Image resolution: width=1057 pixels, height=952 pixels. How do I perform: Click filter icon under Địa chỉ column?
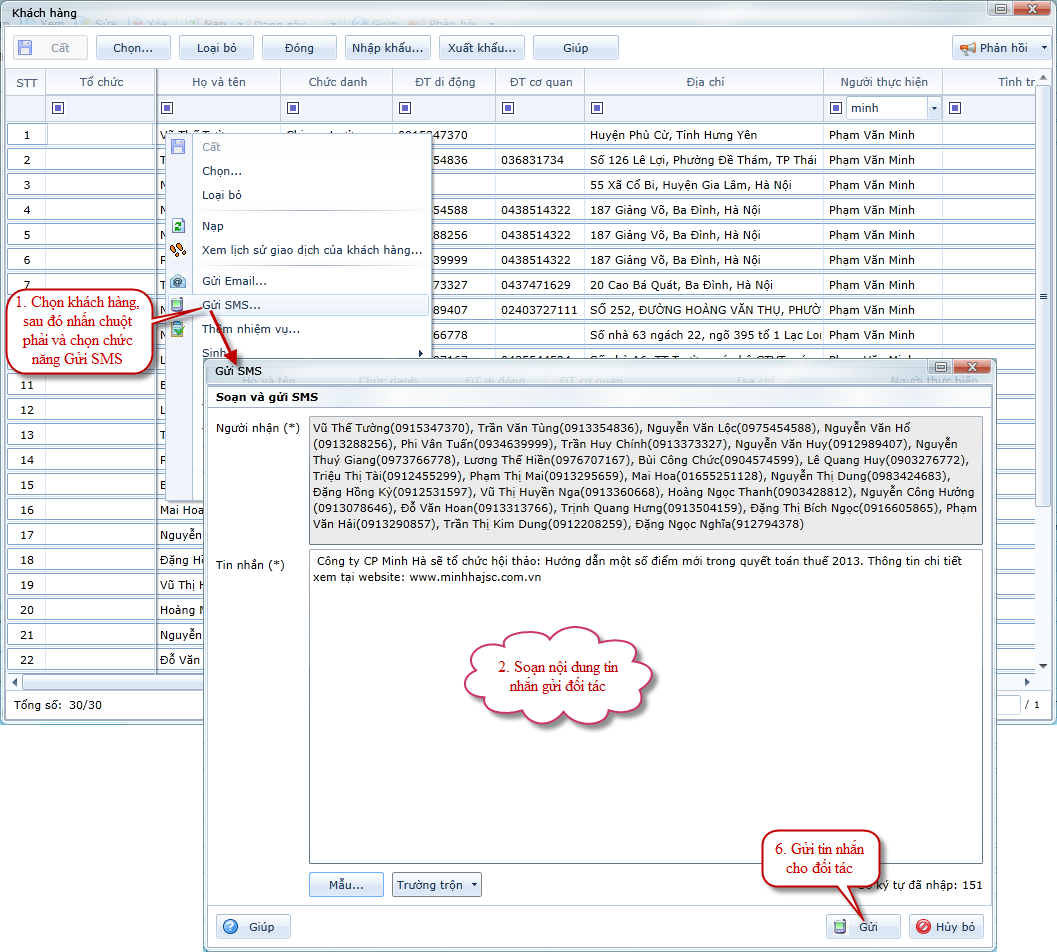[x=597, y=108]
